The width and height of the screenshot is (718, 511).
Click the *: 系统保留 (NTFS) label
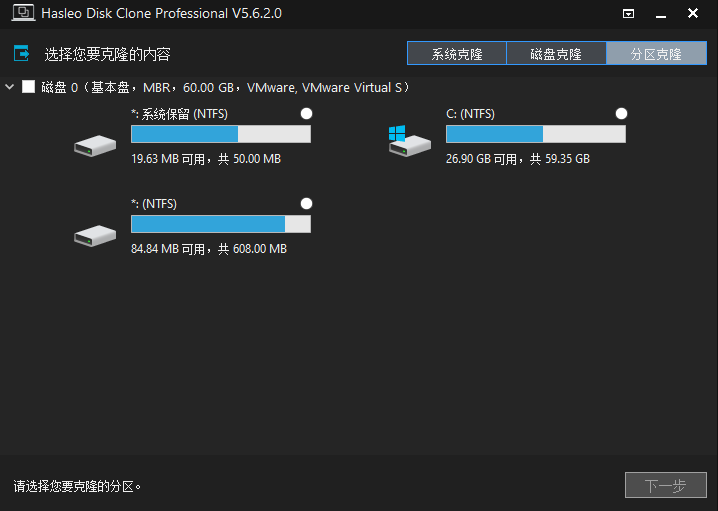tap(180, 114)
